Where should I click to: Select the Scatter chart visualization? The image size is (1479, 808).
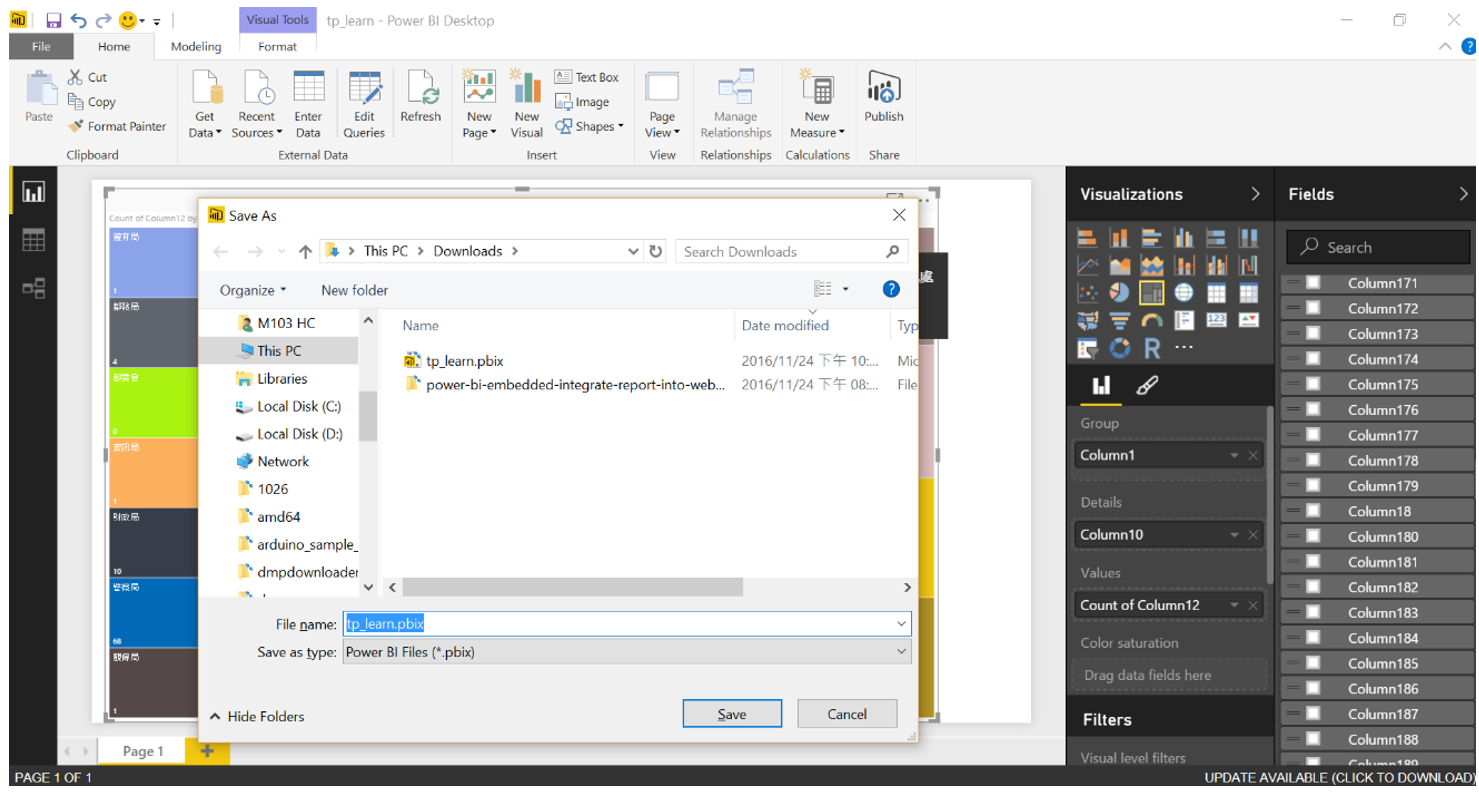pos(1087,293)
